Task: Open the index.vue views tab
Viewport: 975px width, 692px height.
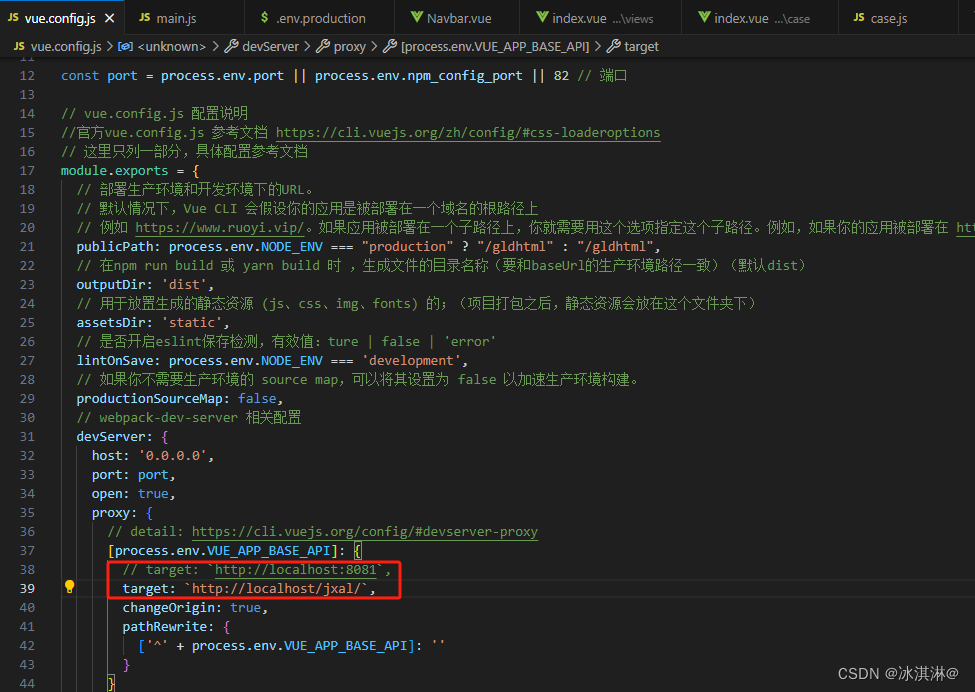Action: click(x=601, y=18)
